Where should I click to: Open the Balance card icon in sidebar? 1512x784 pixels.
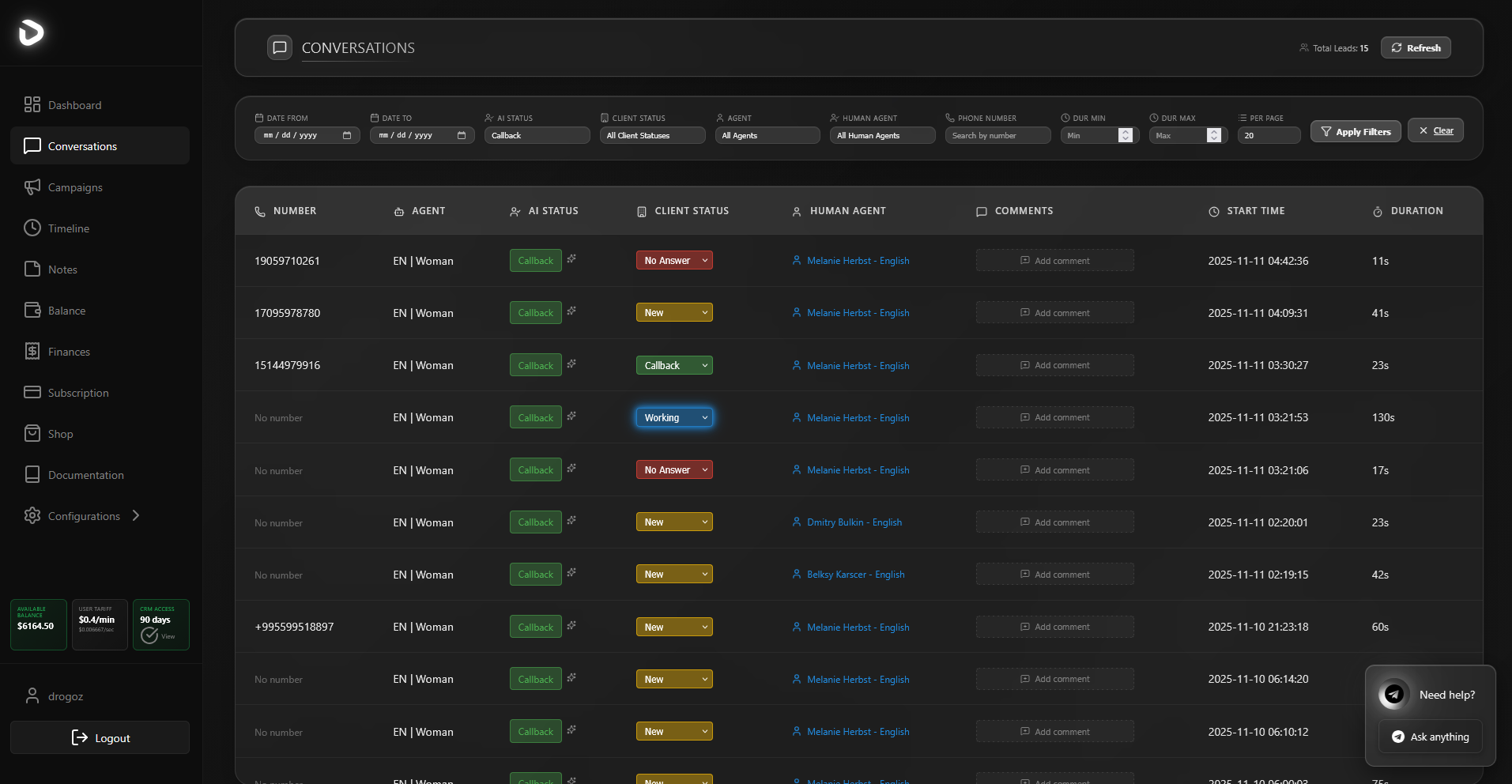(32, 310)
